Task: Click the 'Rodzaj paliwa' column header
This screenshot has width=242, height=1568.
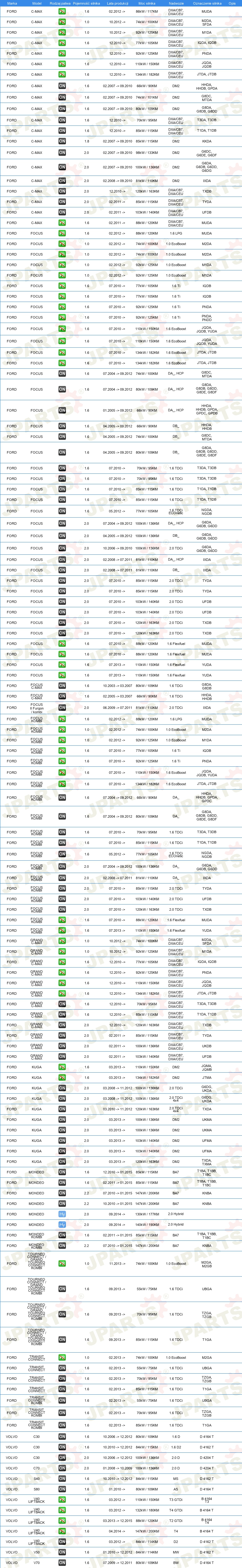Action: [60, 3]
